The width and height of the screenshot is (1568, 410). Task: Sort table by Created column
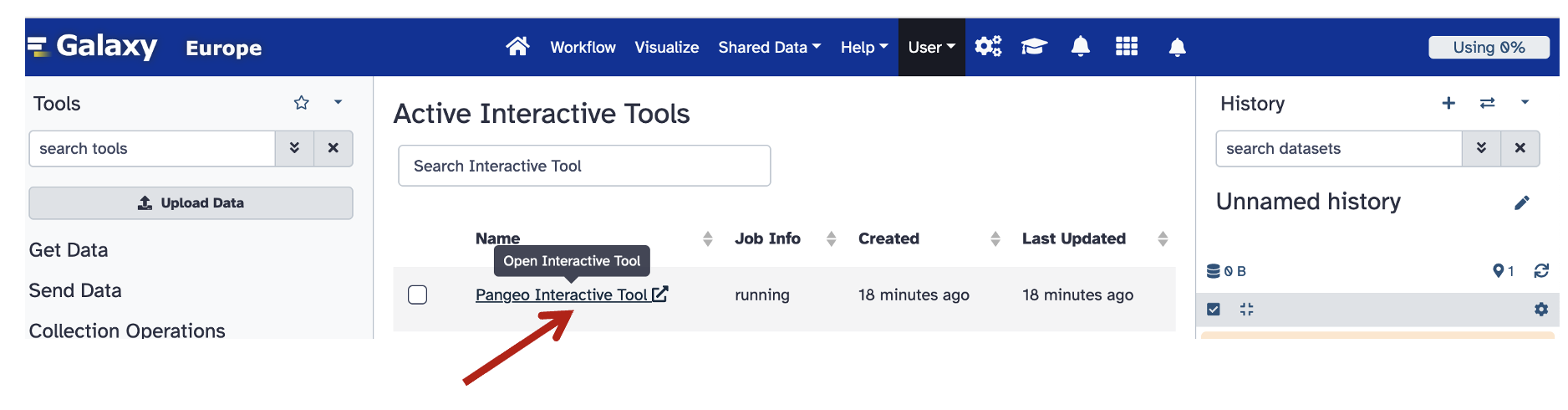click(995, 239)
